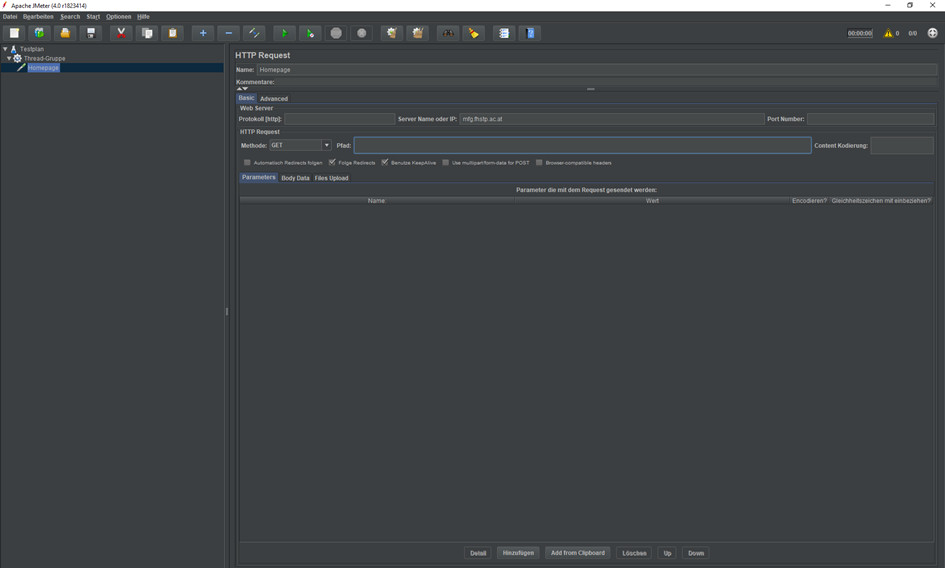Open the Templates icon in toolbar
The image size is (945, 568).
click(x=39, y=33)
